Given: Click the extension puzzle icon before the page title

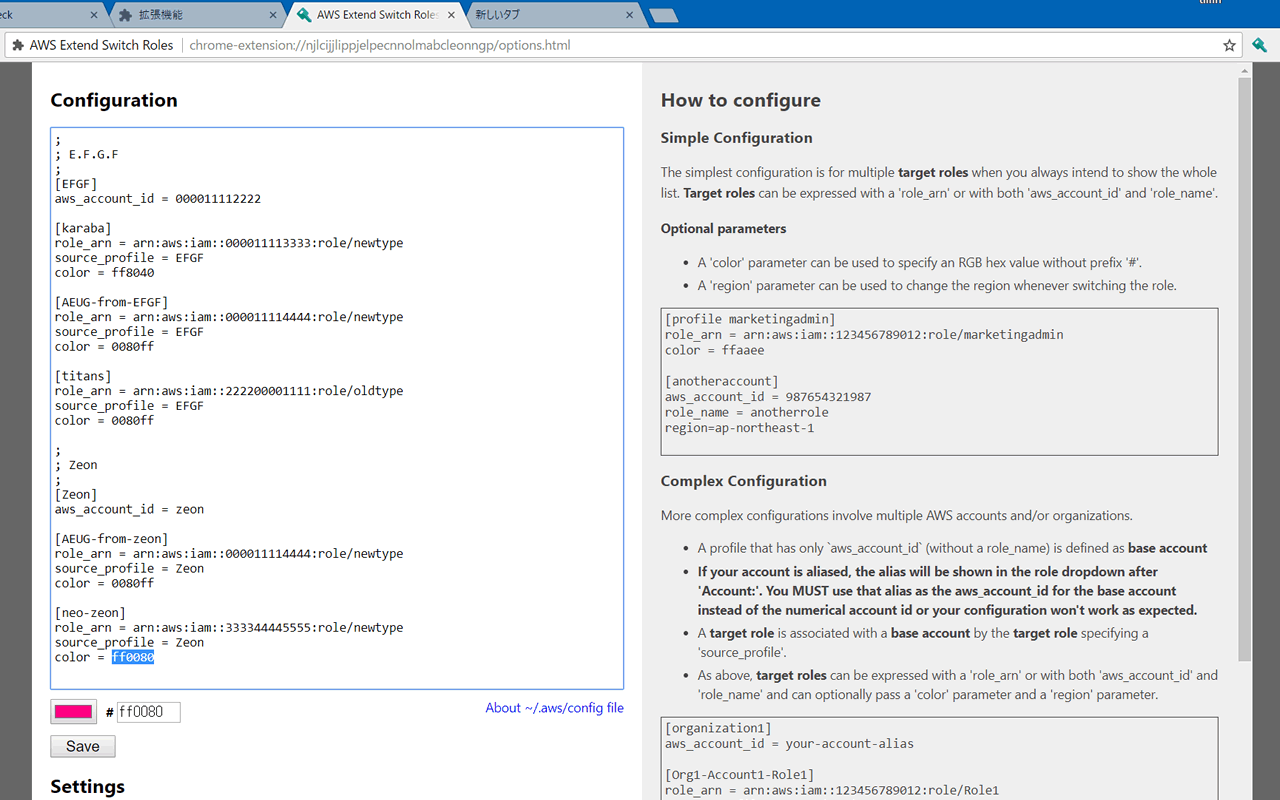Looking at the screenshot, I should coord(17,45).
